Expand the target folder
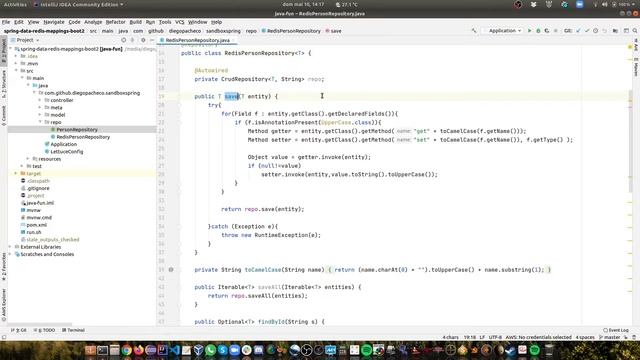Screen dimensions: 640x360 click(16, 174)
